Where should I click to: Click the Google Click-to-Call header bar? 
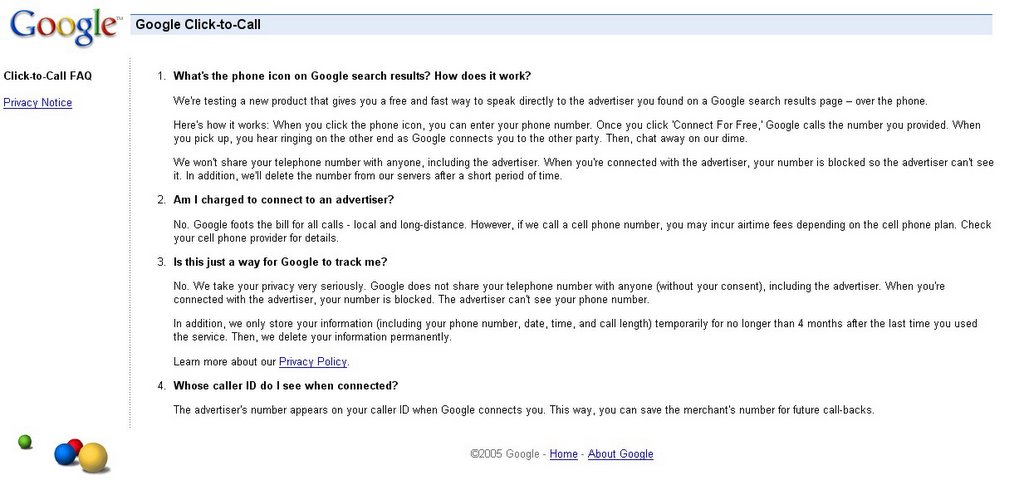[x=561, y=25]
